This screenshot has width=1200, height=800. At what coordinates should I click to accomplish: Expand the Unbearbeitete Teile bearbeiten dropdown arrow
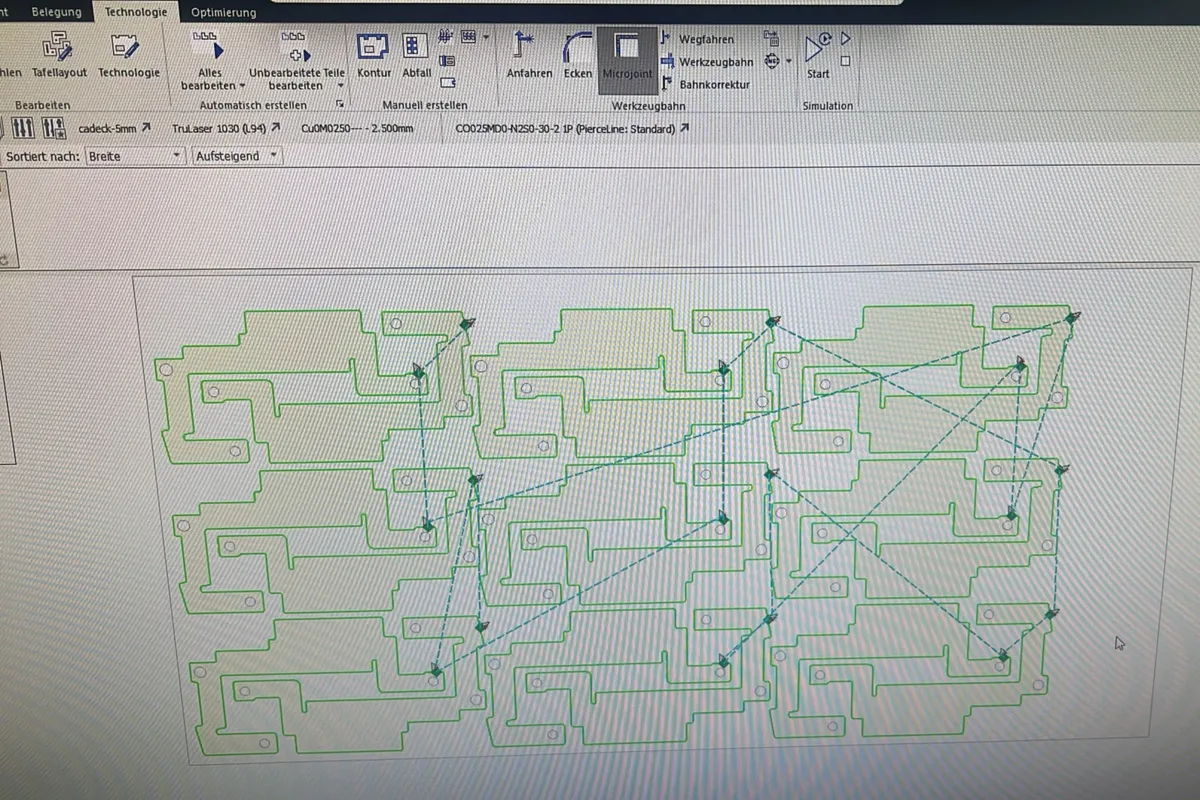point(340,86)
